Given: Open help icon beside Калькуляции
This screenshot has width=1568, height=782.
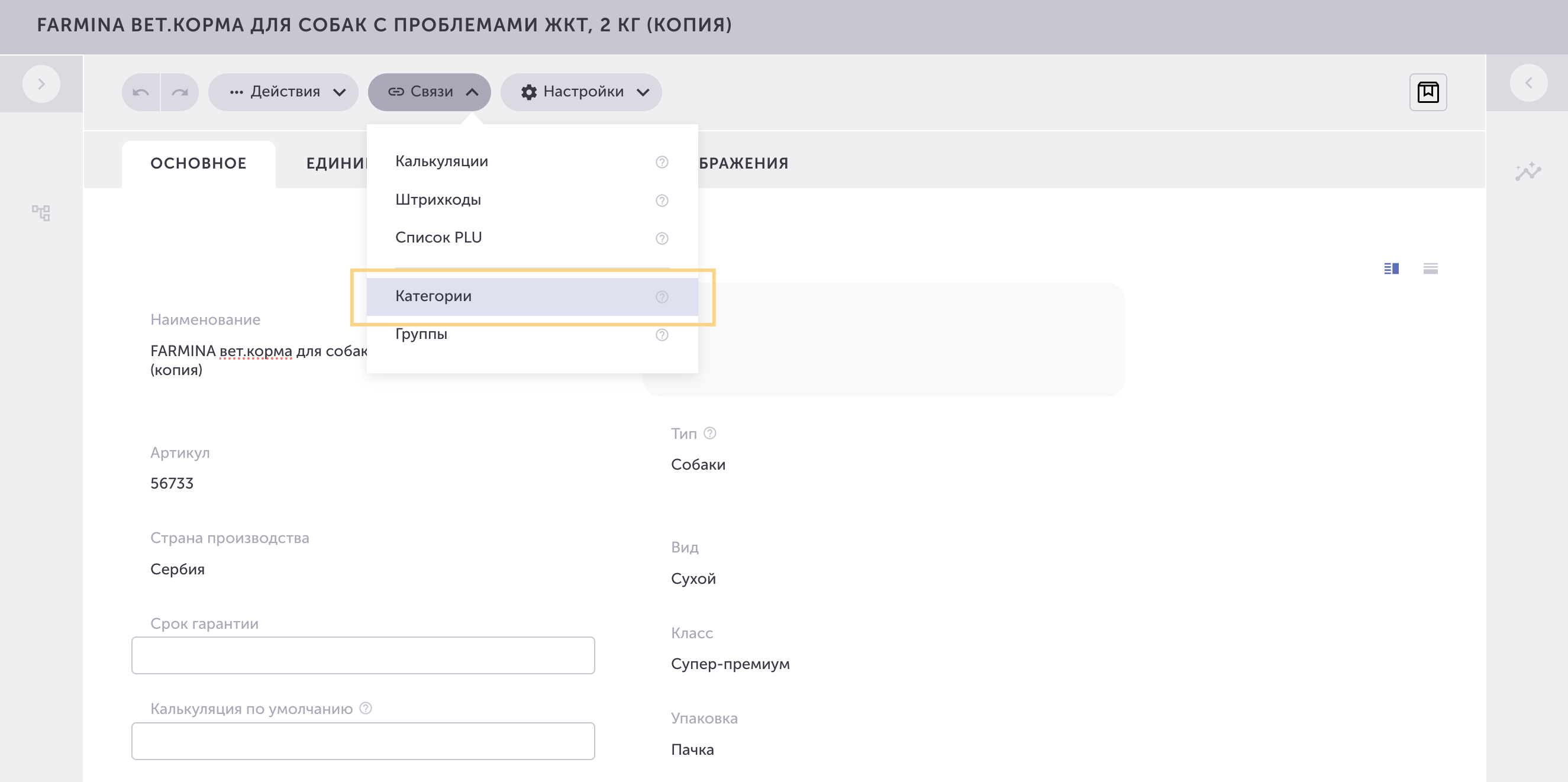Looking at the screenshot, I should click(662, 162).
